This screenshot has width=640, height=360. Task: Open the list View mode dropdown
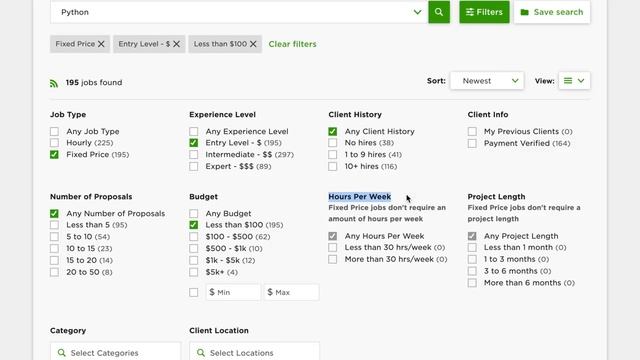tap(574, 81)
